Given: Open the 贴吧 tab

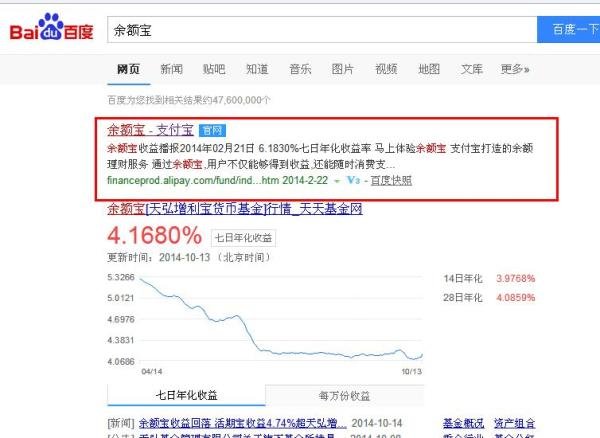Looking at the screenshot, I should [214, 69].
